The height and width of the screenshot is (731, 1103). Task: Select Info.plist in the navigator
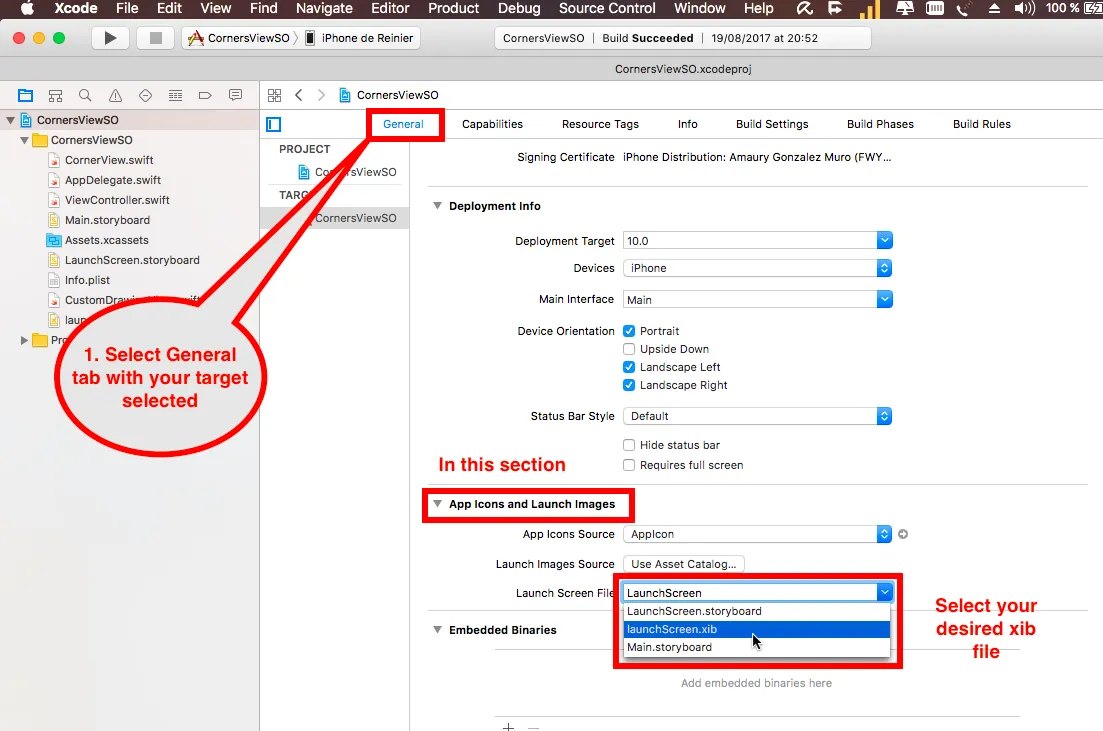pyautogui.click(x=87, y=280)
